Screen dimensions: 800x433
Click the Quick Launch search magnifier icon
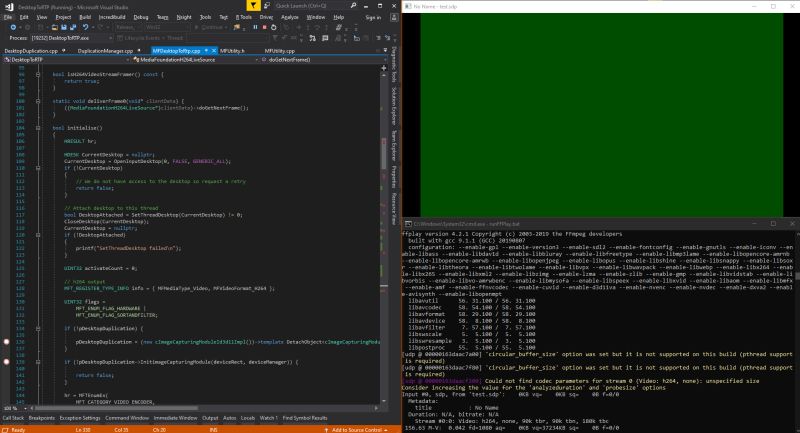(x=353, y=6)
